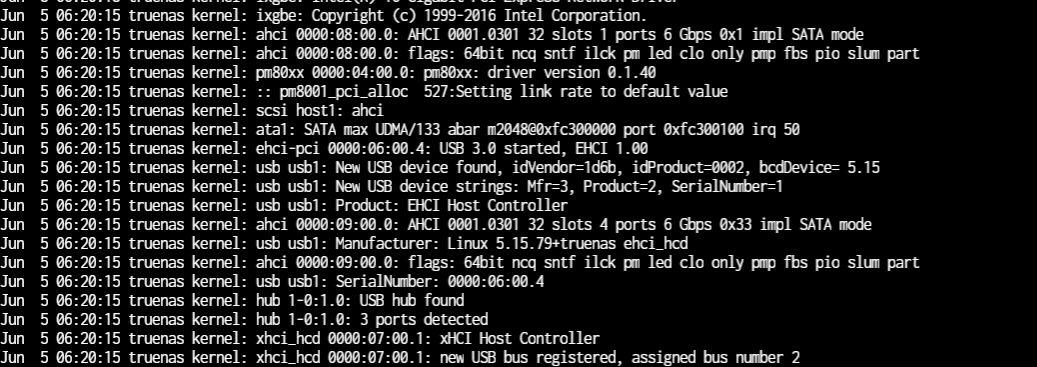The image size is (1037, 367).
Task: Select the ahci 0000:09:00.0 4 ports line
Action: (x=436, y=225)
